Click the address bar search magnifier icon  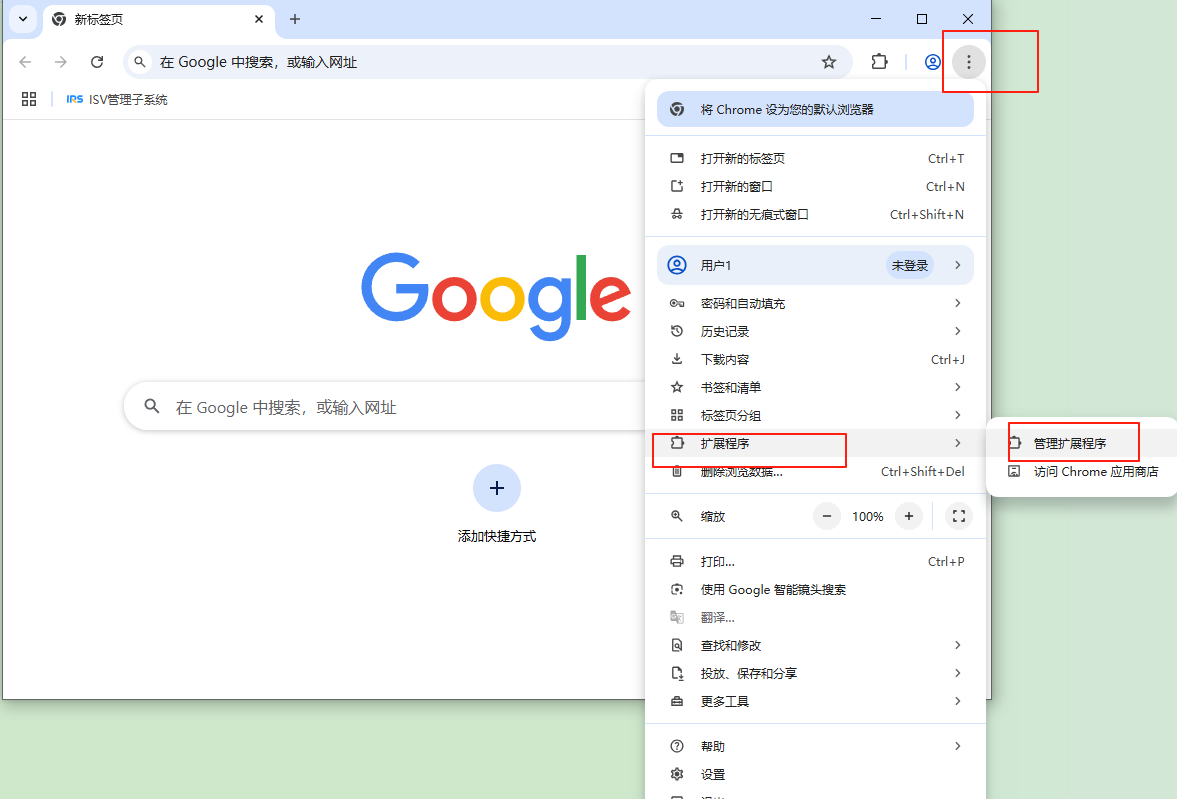(140, 62)
